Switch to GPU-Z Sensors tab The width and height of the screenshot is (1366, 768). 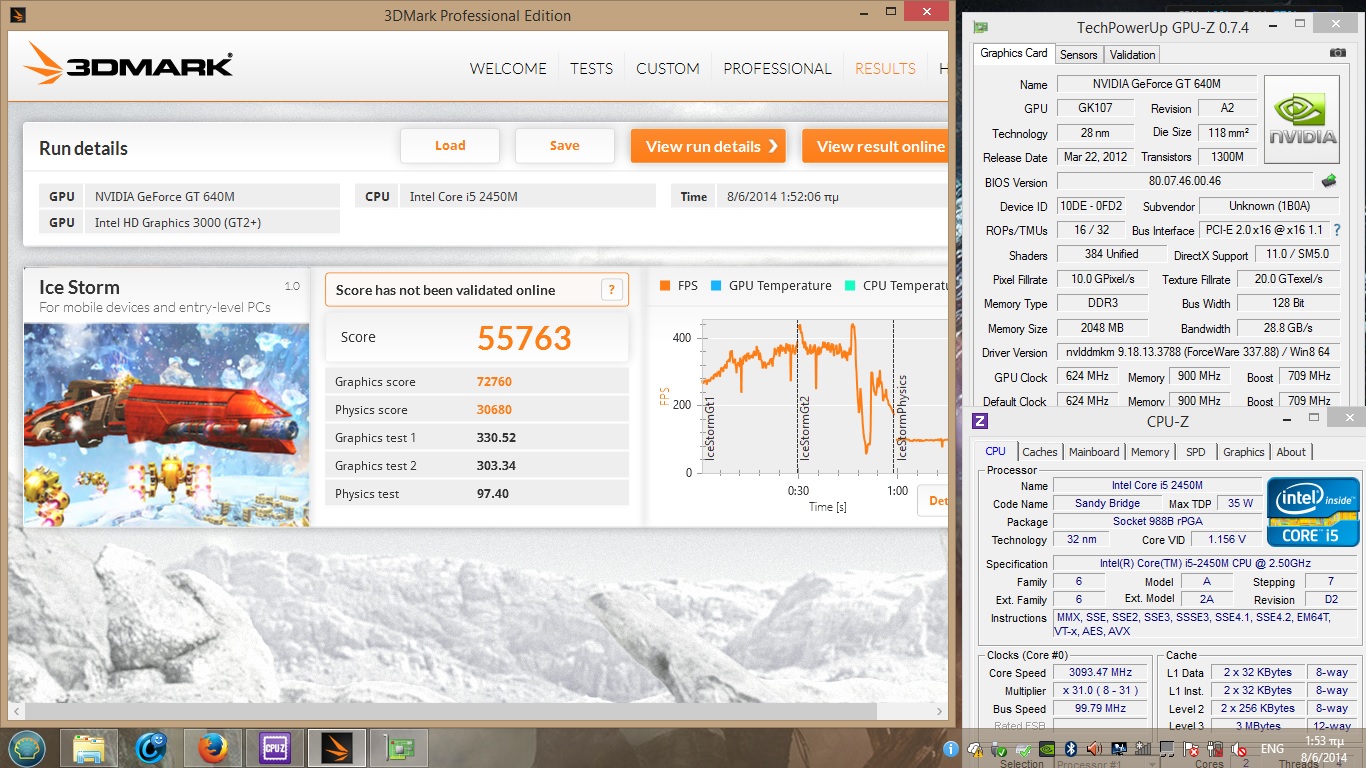coord(1079,55)
